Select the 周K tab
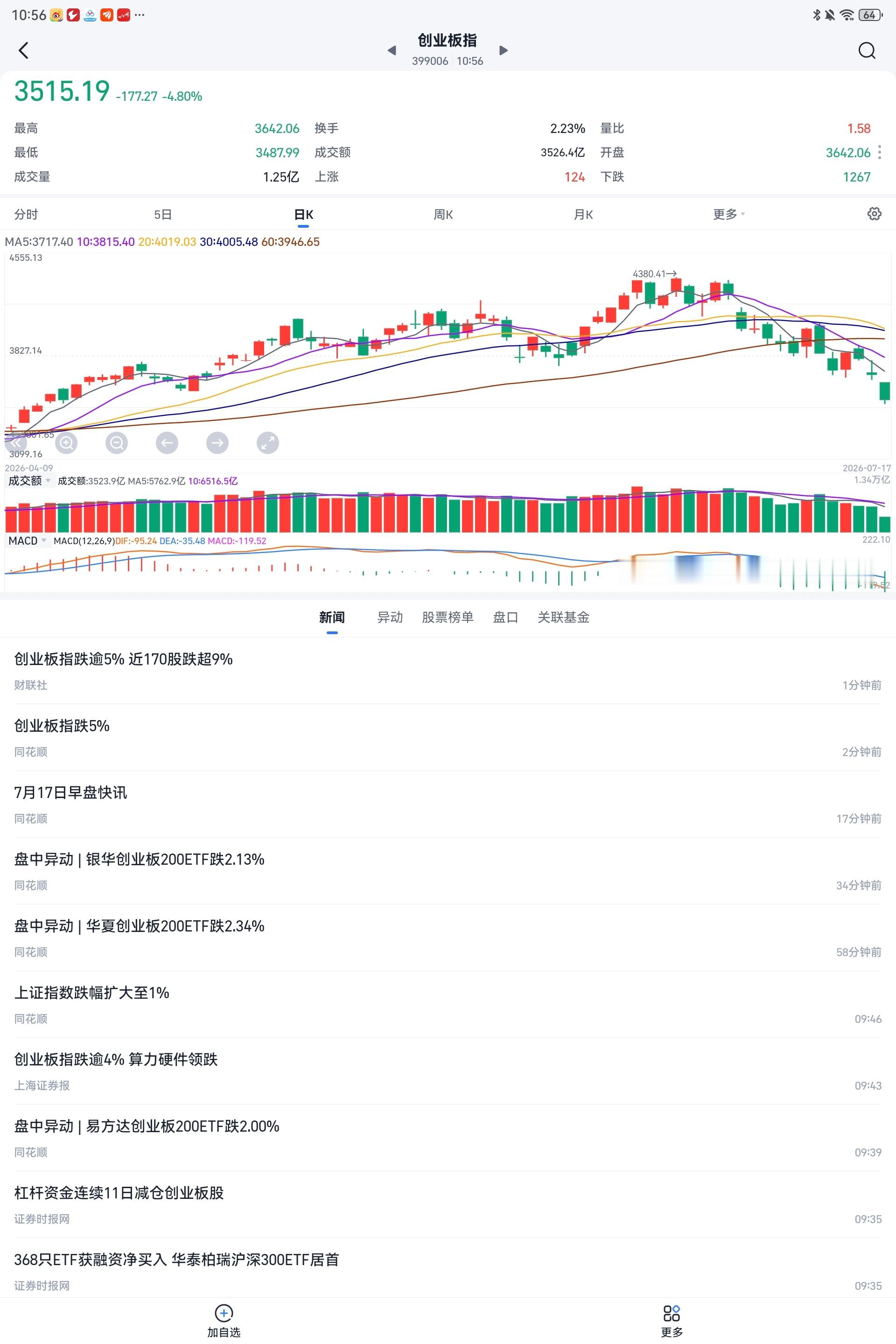896x1344 pixels. [x=443, y=214]
